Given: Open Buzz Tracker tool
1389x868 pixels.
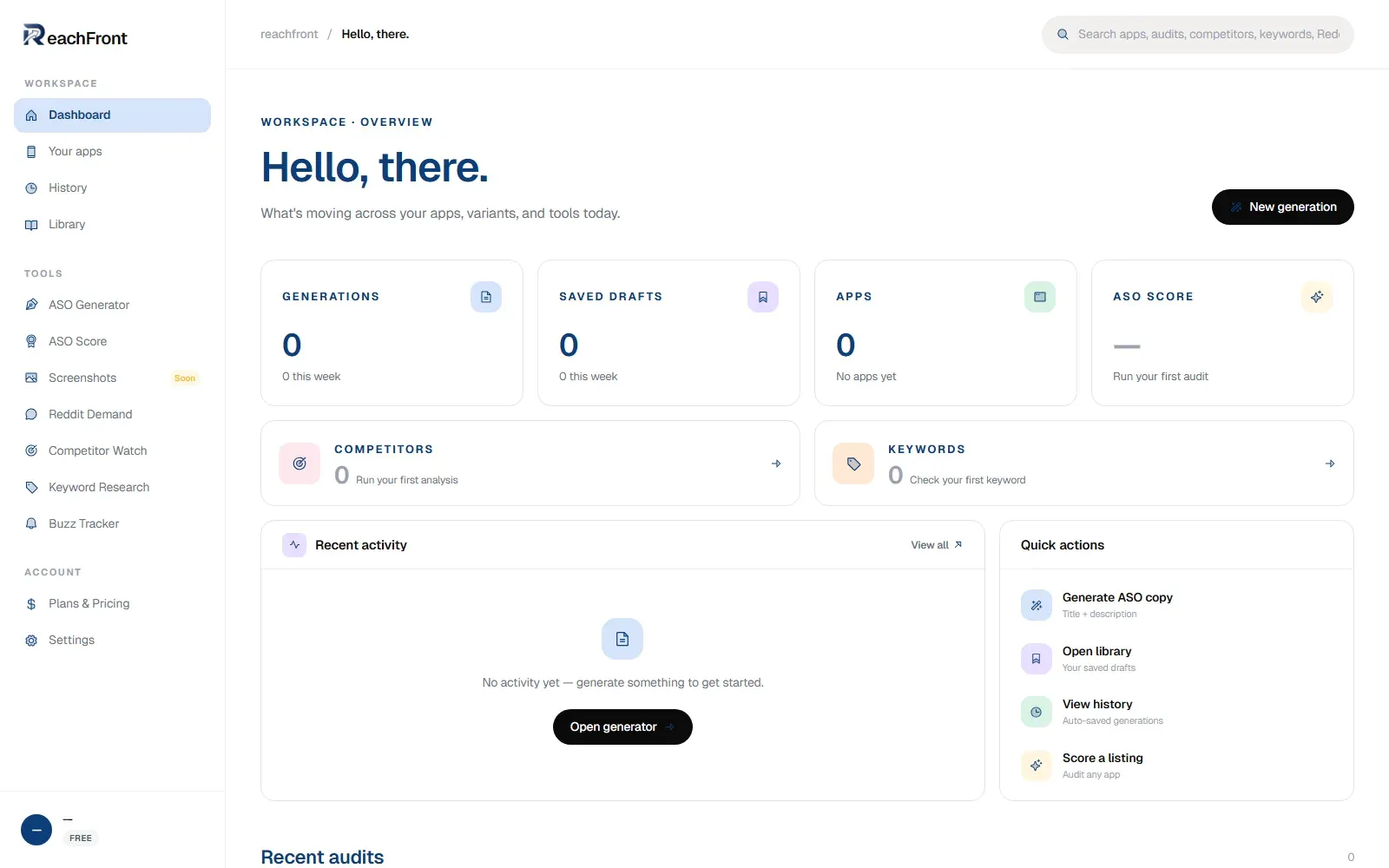Looking at the screenshot, I should click(112, 523).
